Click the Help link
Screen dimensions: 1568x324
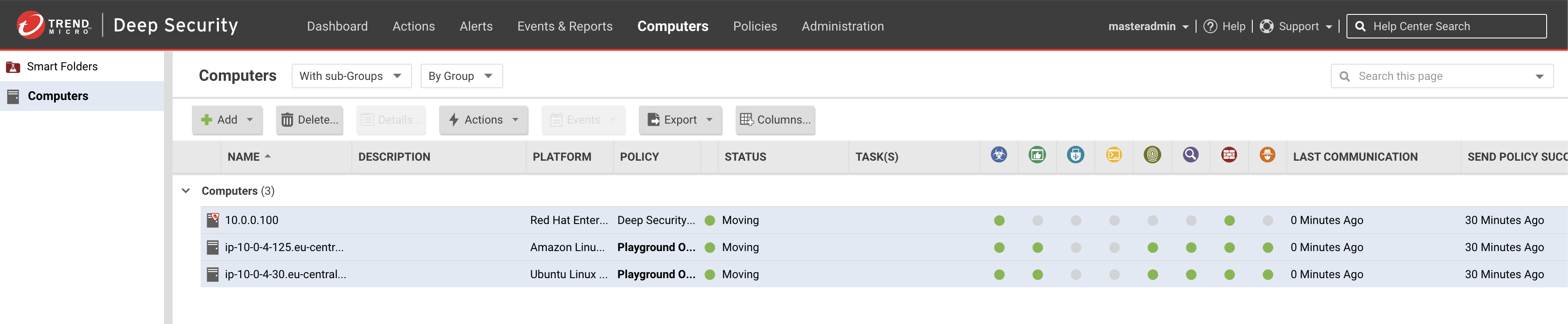tap(1234, 26)
